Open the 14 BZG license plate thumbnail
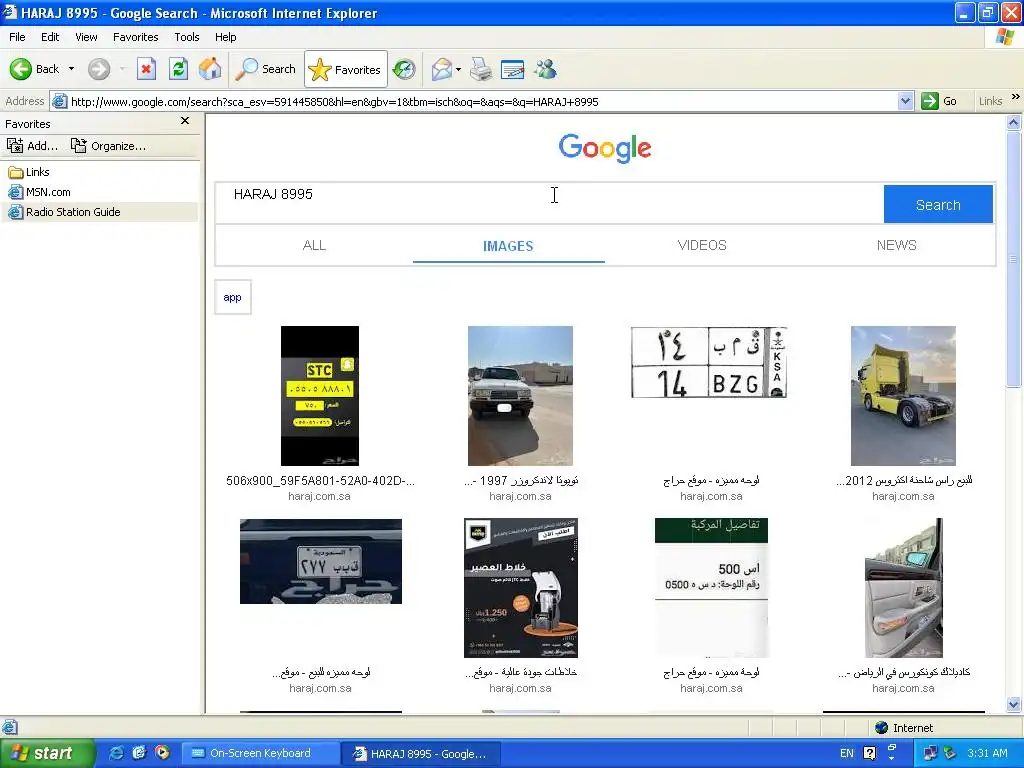The width and height of the screenshot is (1024, 768). point(709,362)
